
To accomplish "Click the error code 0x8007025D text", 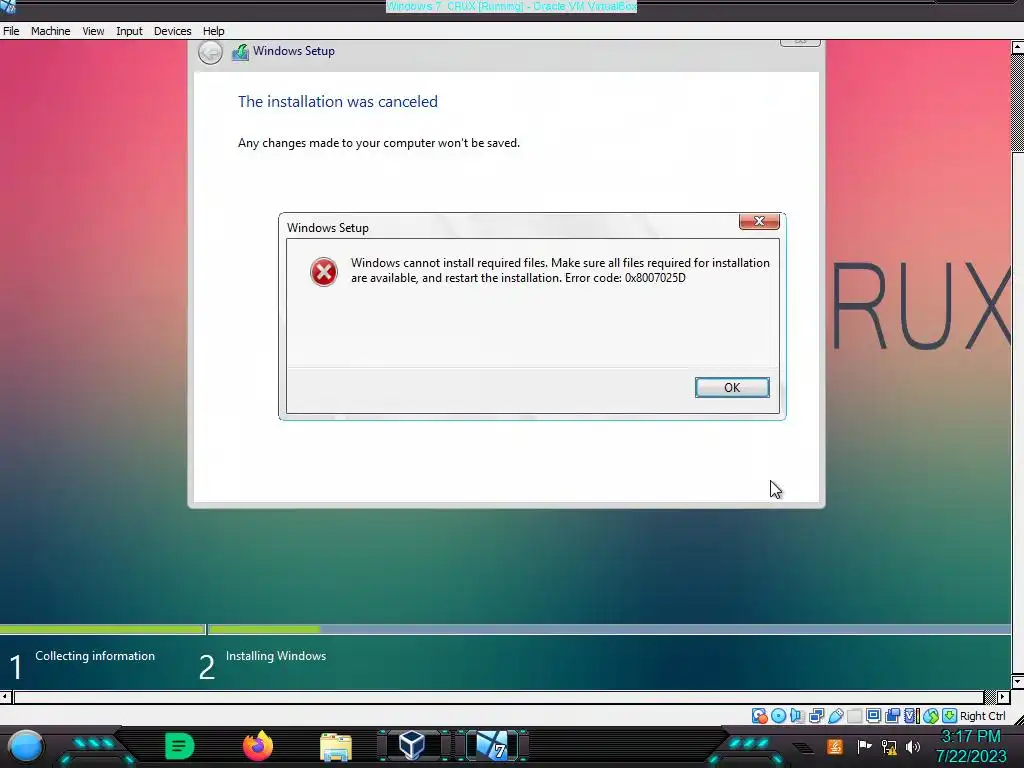I will pyautogui.click(x=655, y=278).
